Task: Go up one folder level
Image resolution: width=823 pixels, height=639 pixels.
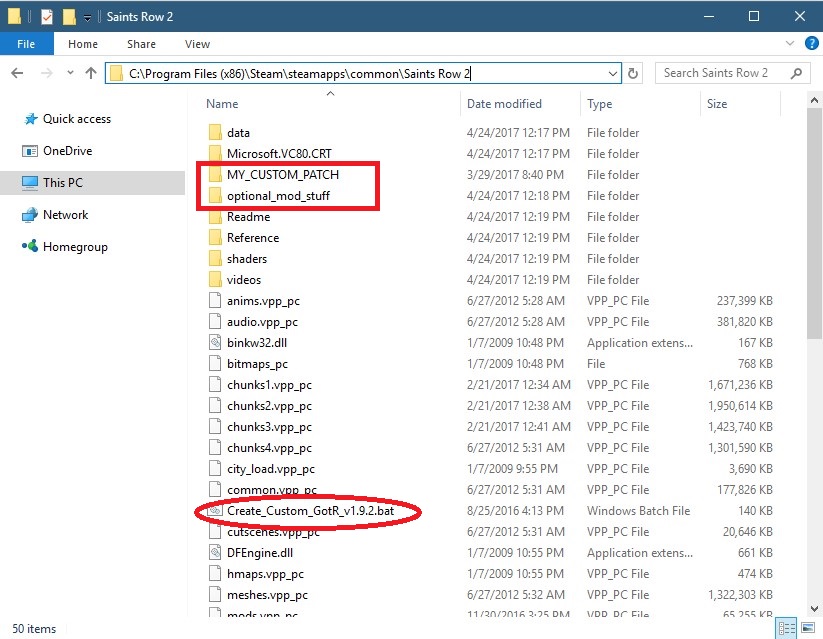Action: pos(91,73)
